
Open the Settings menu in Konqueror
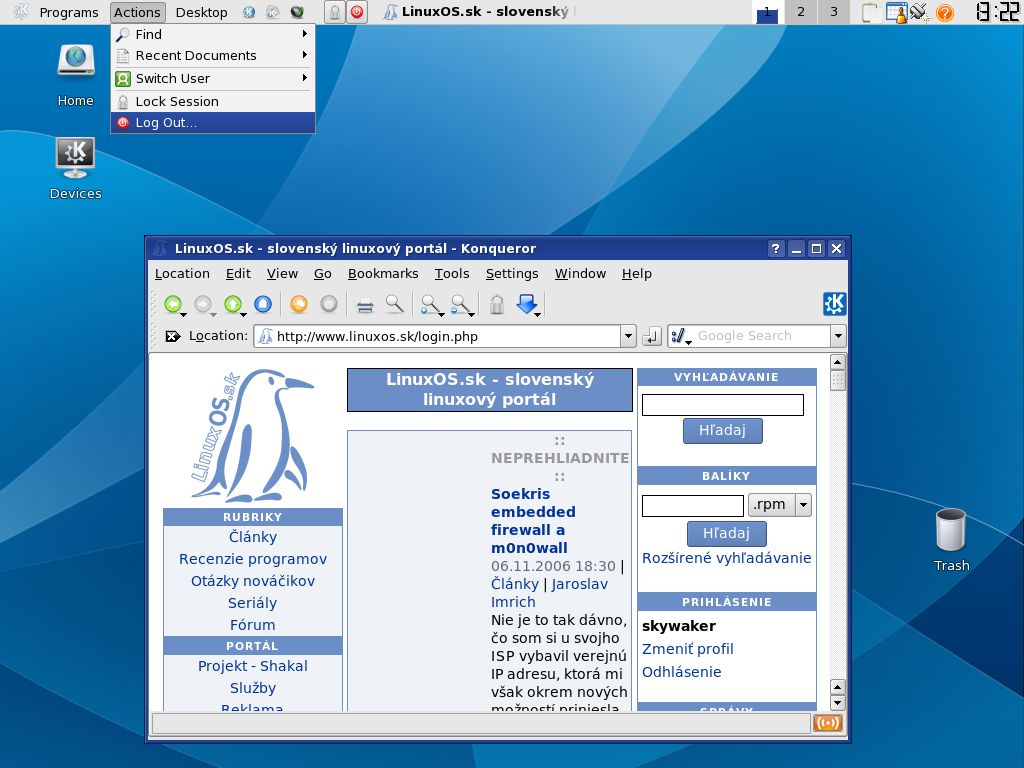coord(512,274)
